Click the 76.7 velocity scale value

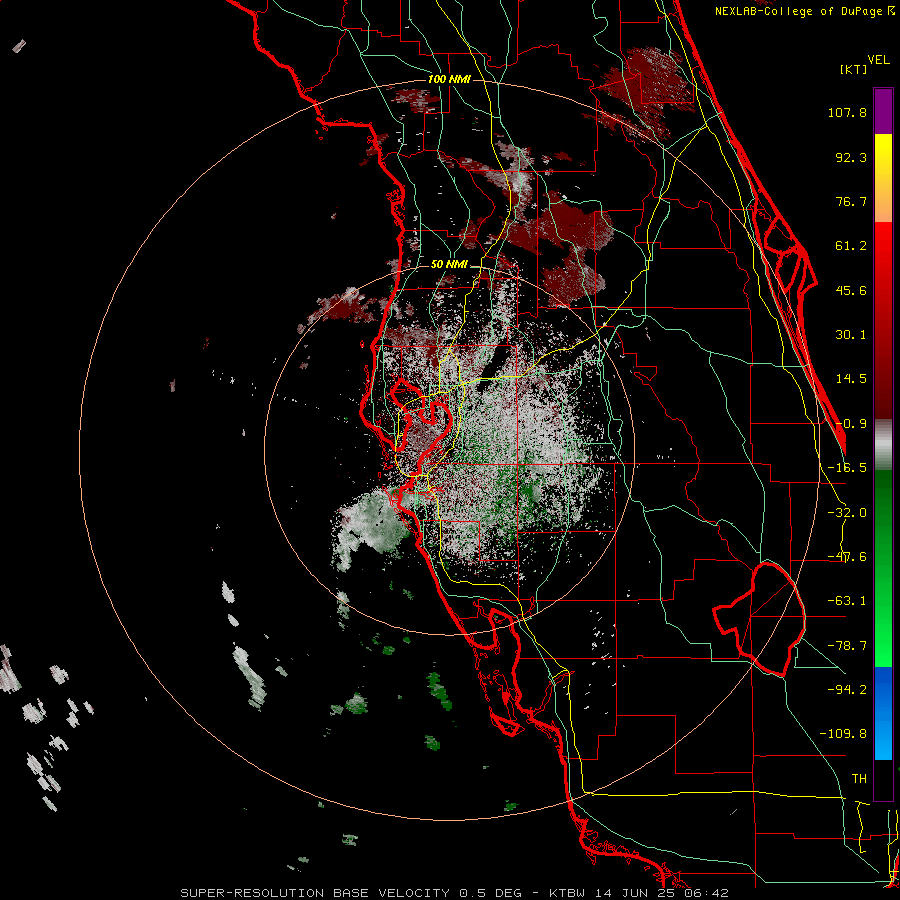tap(851, 201)
